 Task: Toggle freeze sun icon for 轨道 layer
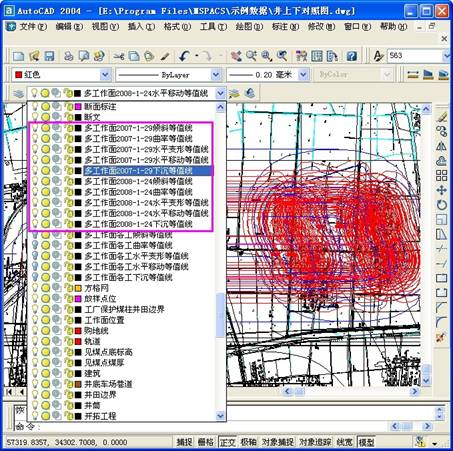pyautogui.click(x=46, y=341)
